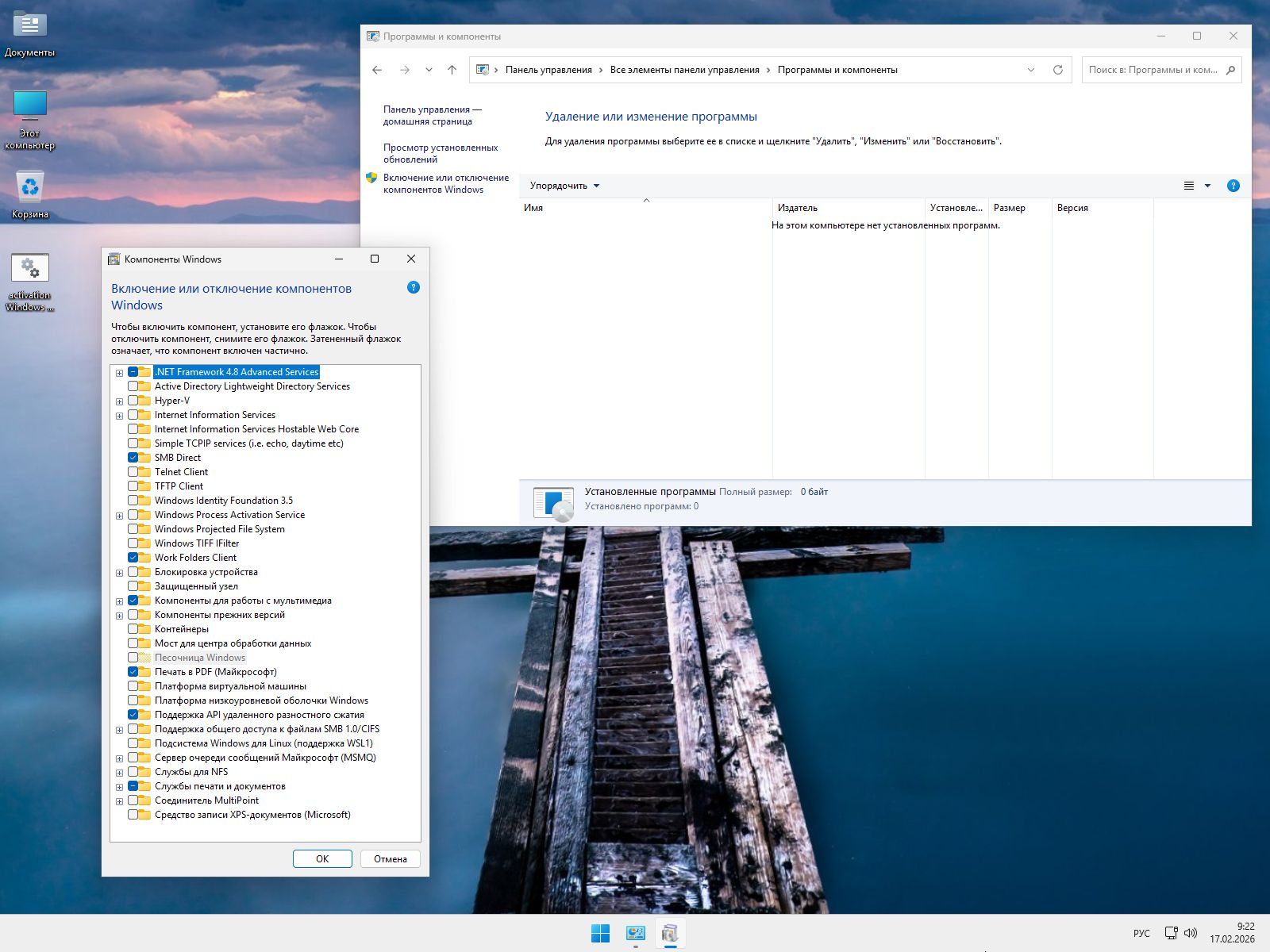This screenshot has width=1270, height=952.
Task: Click the back navigation arrow
Action: coord(377,69)
